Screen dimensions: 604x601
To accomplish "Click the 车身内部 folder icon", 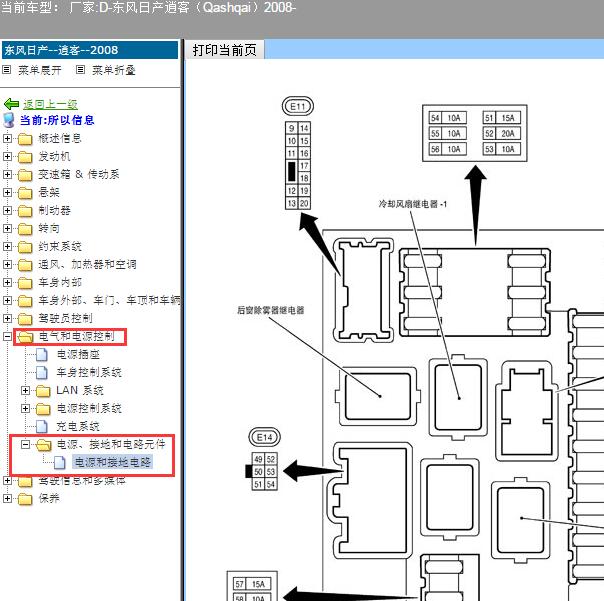I will pyautogui.click(x=25, y=283).
